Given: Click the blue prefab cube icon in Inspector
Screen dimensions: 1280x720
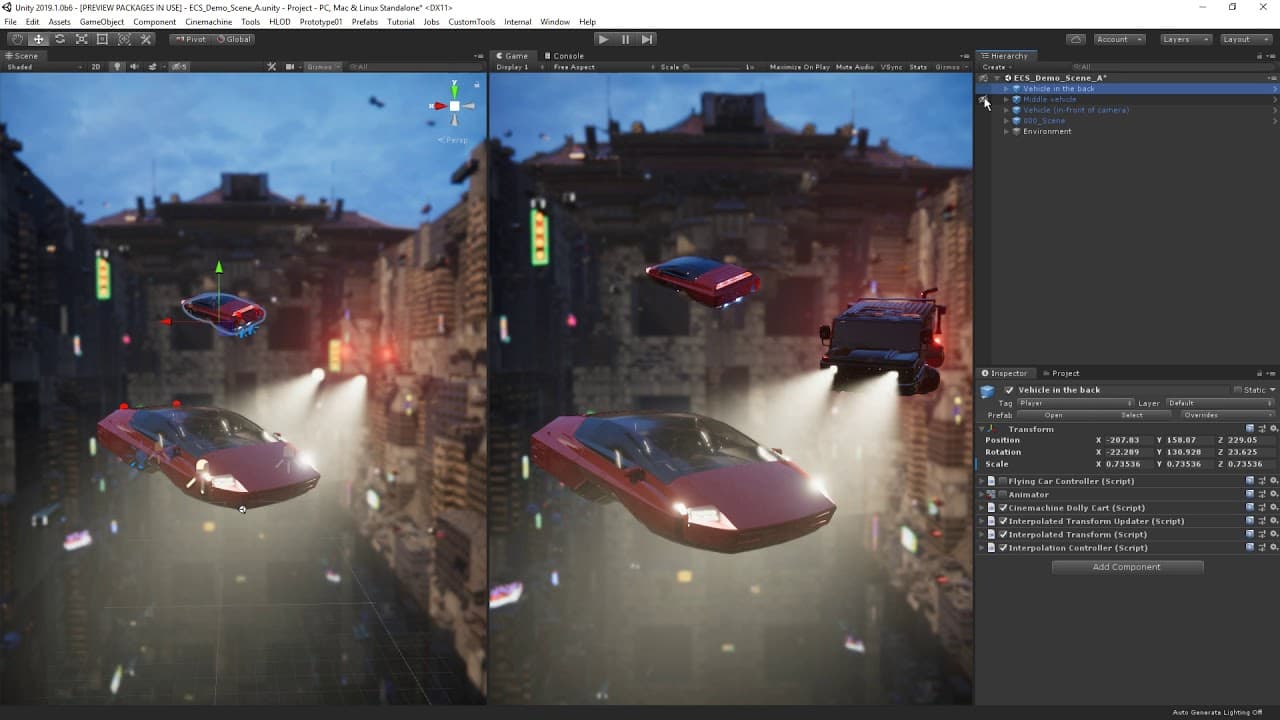Looking at the screenshot, I should 987,391.
